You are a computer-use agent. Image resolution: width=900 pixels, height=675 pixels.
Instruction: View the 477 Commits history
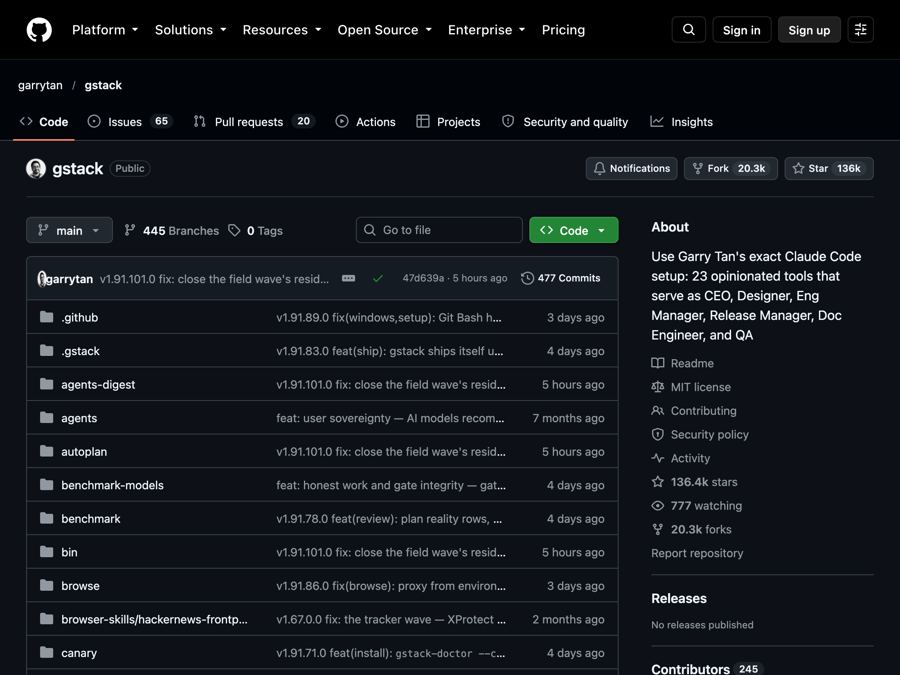[x=561, y=278]
